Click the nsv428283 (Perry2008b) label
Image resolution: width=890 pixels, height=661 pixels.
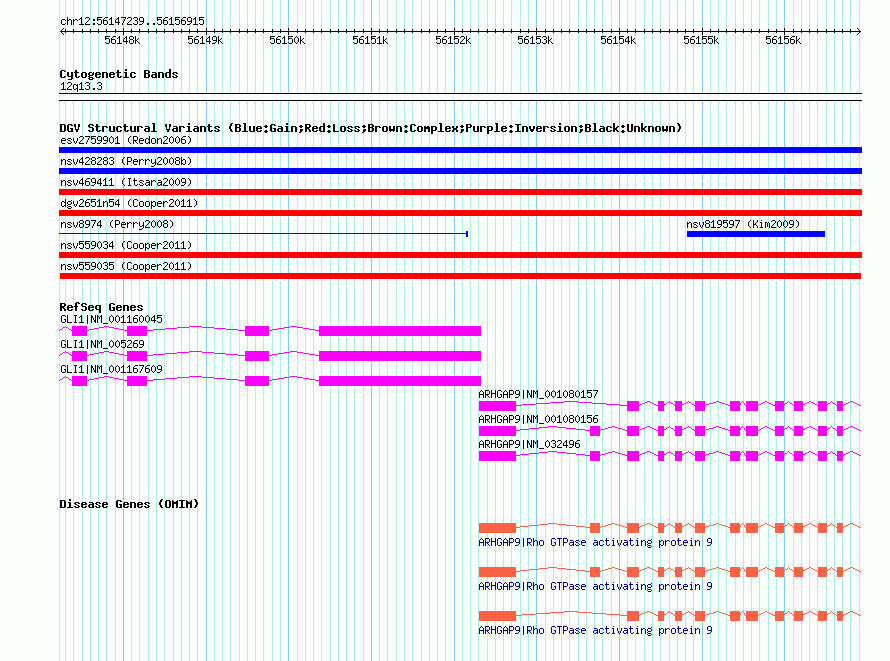[x=126, y=161]
